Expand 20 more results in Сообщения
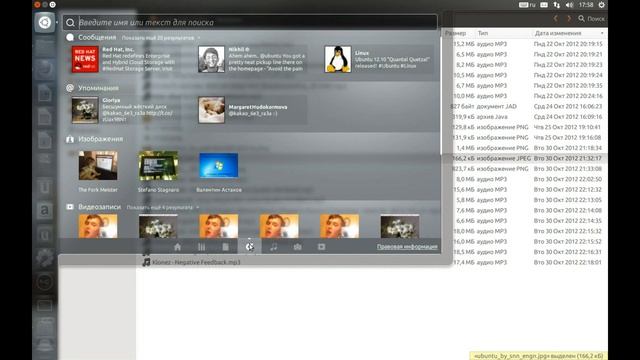 [x=160, y=38]
